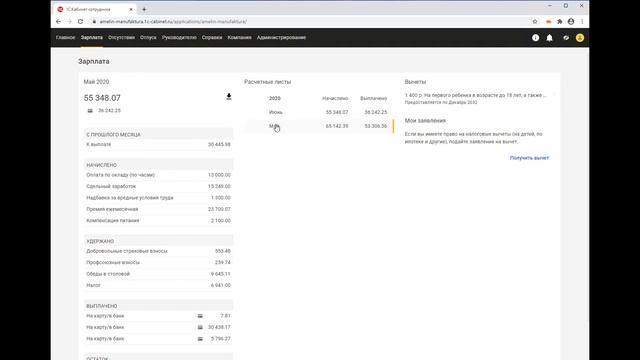Viewport: 640px width, 360px height.
Task: Minimize the browser window
Action: tap(550, 6)
